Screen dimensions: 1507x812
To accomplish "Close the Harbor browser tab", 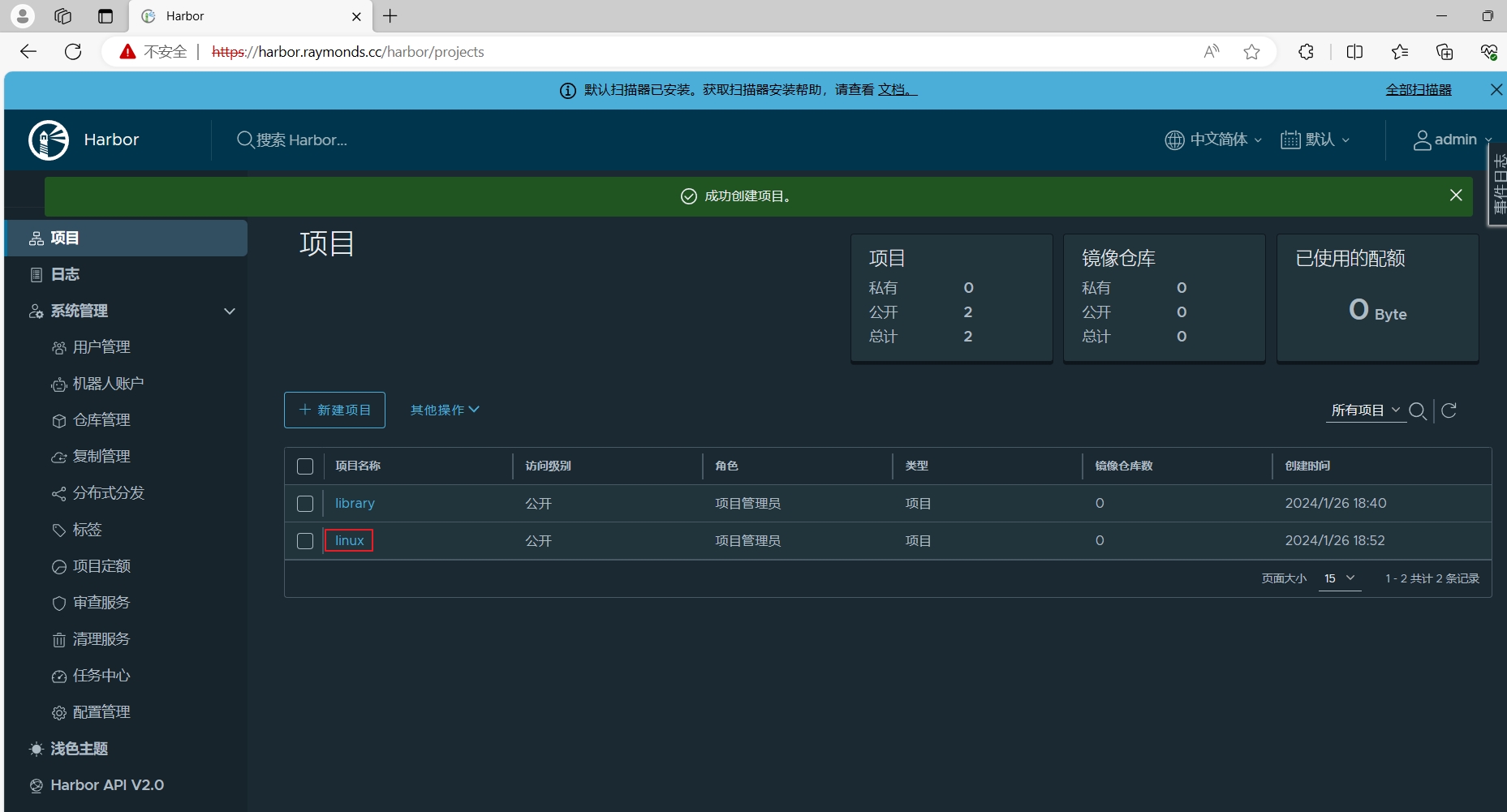I will pyautogui.click(x=356, y=16).
